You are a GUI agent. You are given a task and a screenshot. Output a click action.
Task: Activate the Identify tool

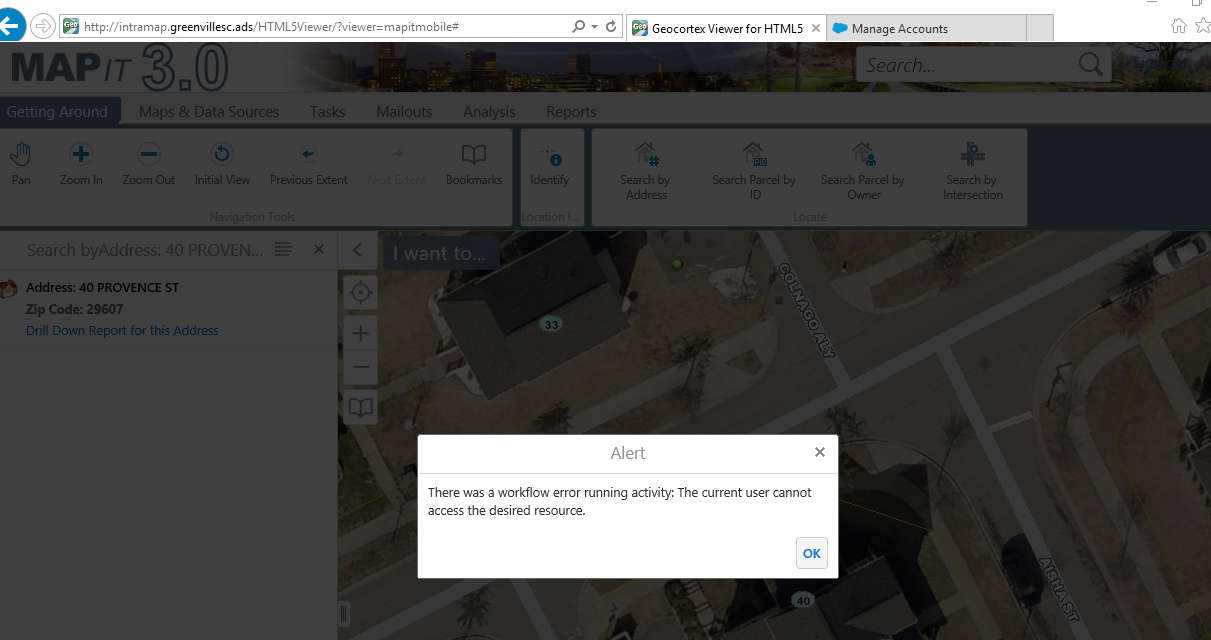[549, 165]
